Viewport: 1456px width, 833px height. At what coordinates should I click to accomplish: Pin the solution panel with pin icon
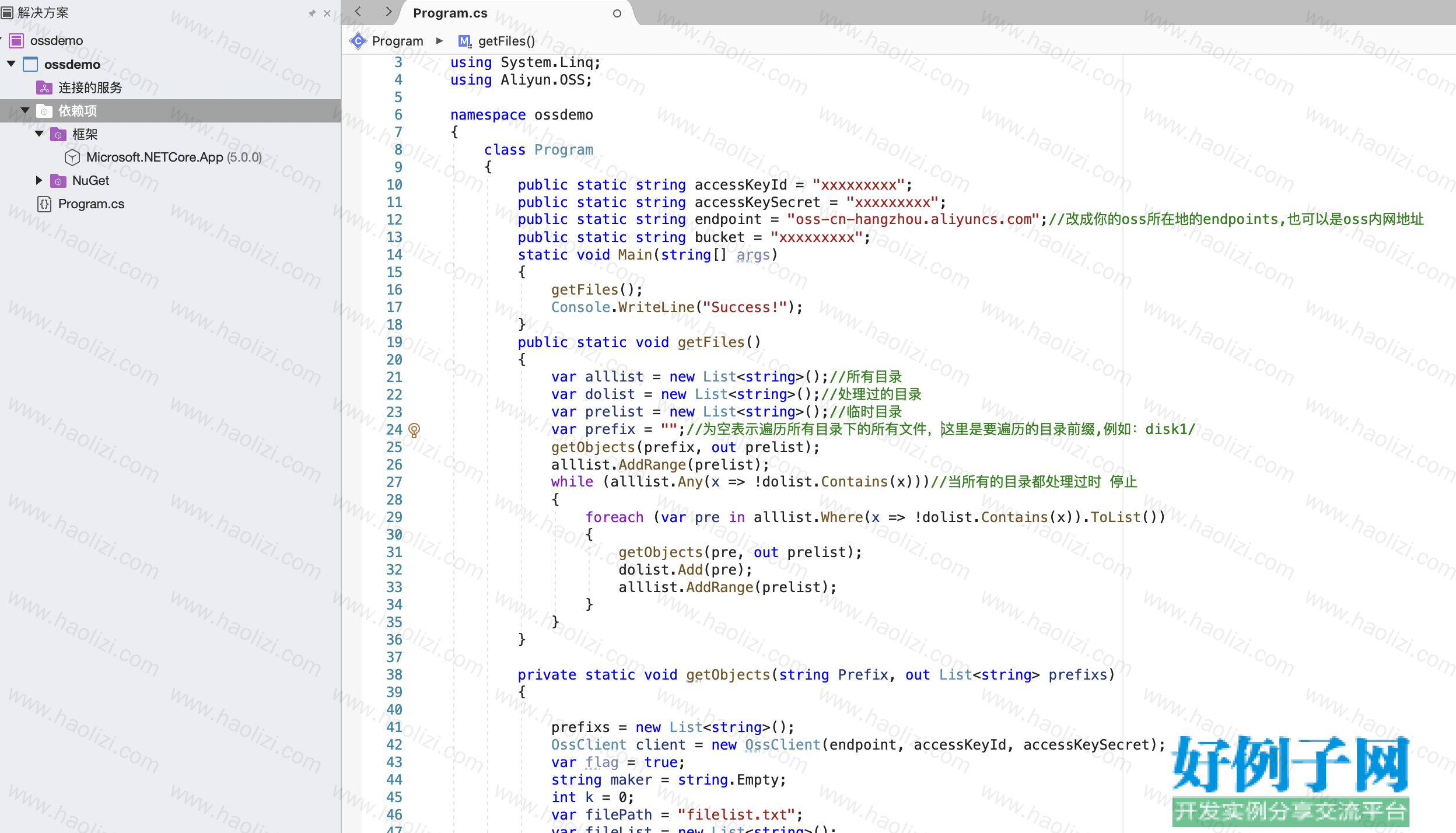click(x=312, y=13)
